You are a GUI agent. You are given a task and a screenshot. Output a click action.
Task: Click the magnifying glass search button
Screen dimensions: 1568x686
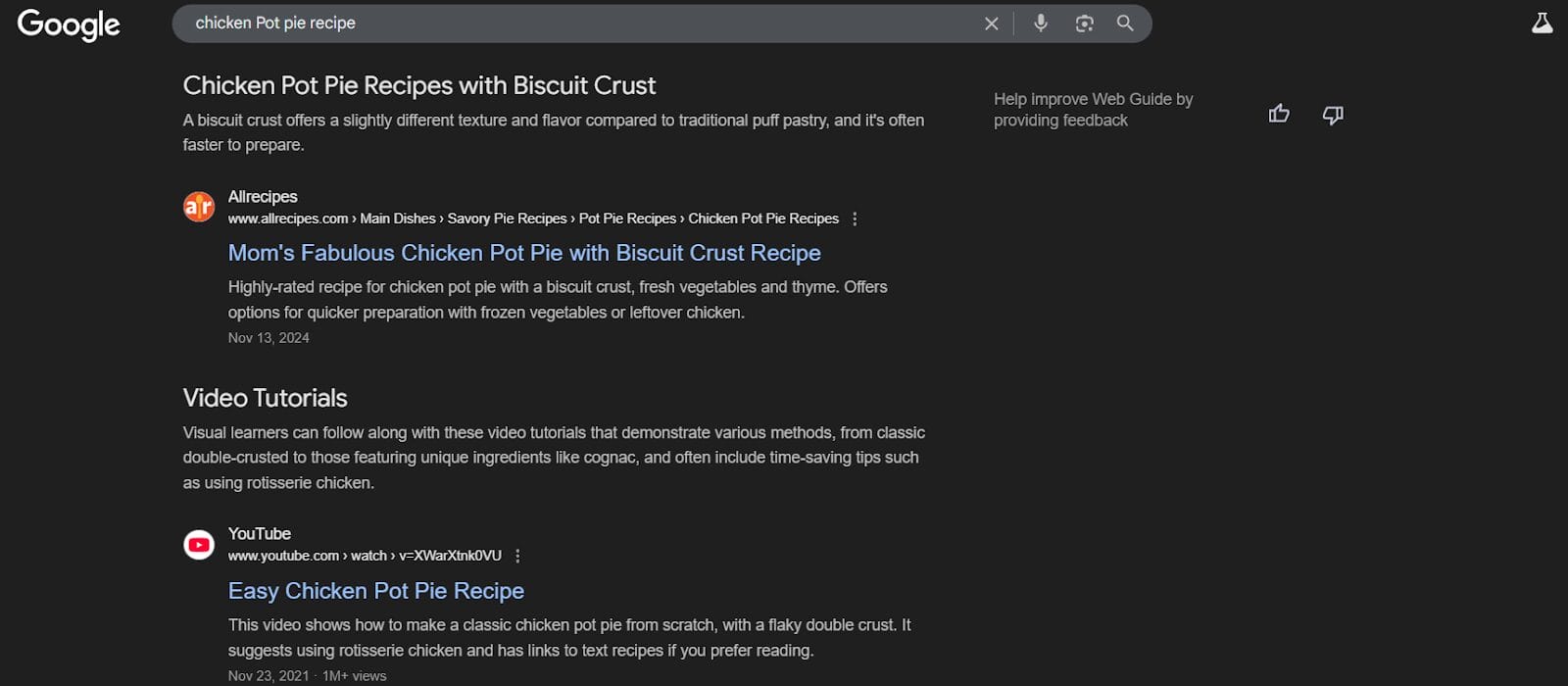[1125, 24]
